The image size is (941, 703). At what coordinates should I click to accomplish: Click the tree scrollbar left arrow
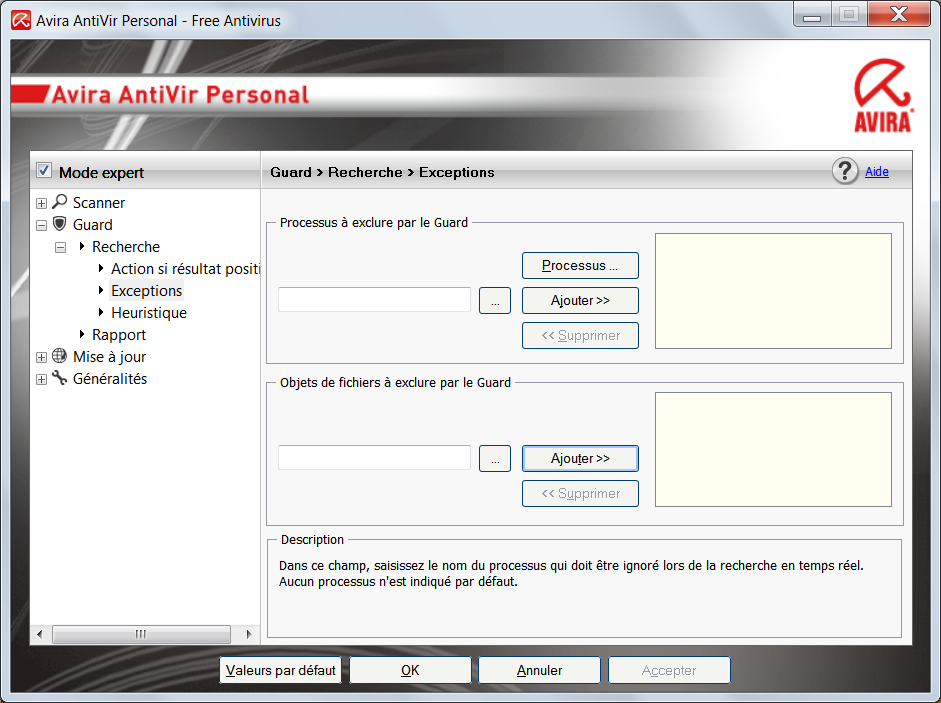[40, 634]
